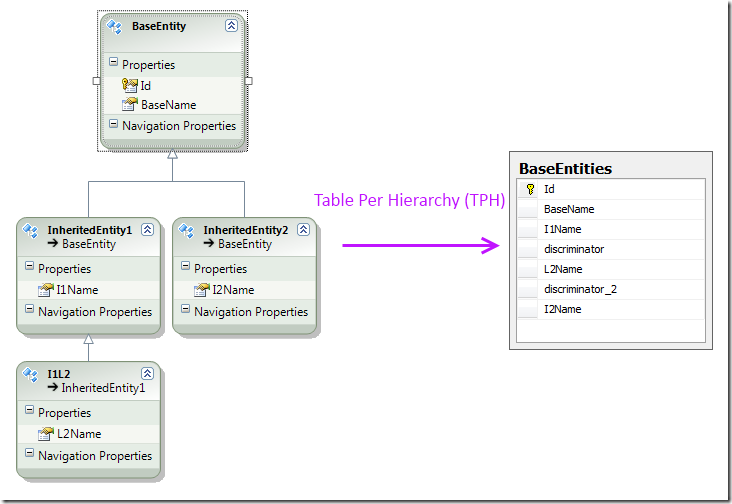Collapse Navigation Properties section of InheritedEntity2
732x504 pixels.
point(185,309)
